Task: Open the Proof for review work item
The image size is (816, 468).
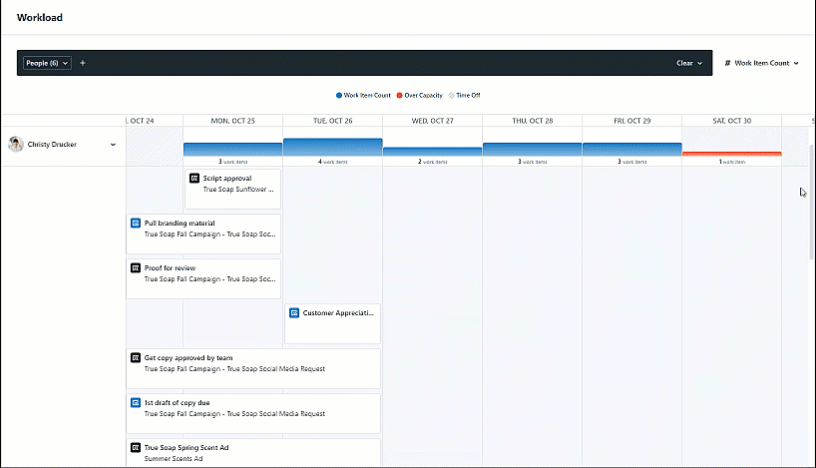Action: (203, 279)
